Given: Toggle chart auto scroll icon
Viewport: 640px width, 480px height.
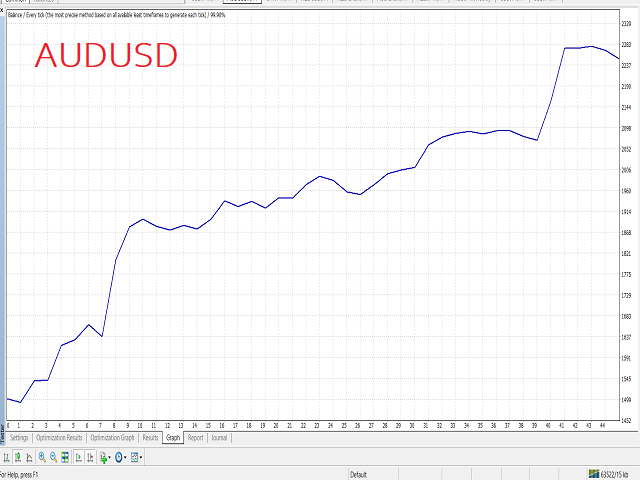Looking at the screenshot, I should click(79, 457).
